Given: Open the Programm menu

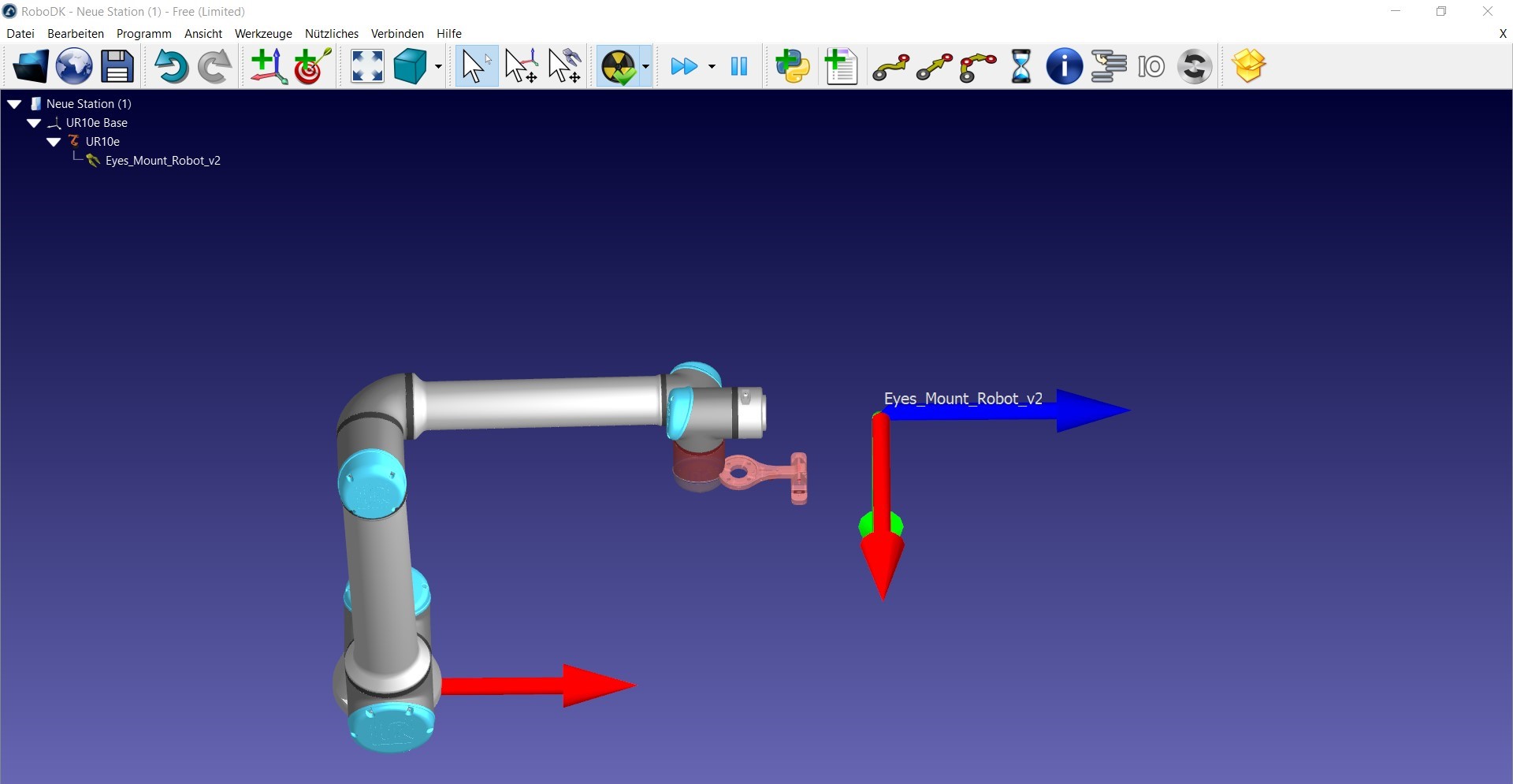Looking at the screenshot, I should point(143,34).
